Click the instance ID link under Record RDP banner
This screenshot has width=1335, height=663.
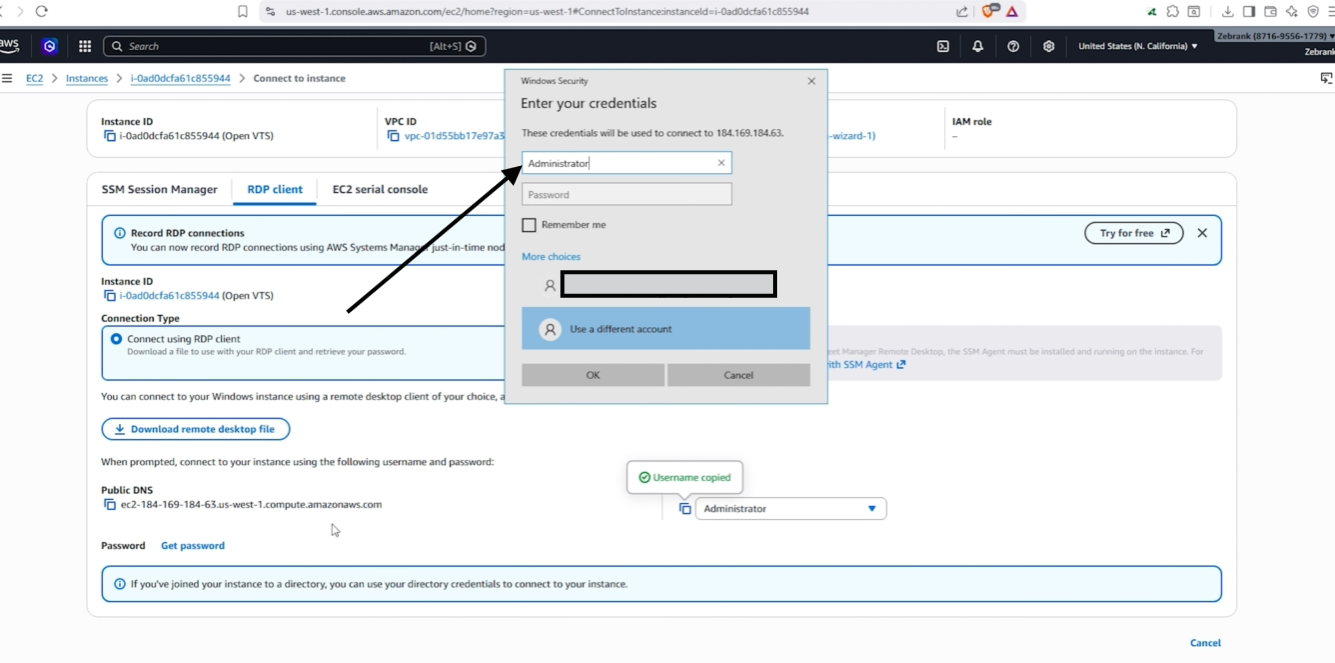click(170, 296)
